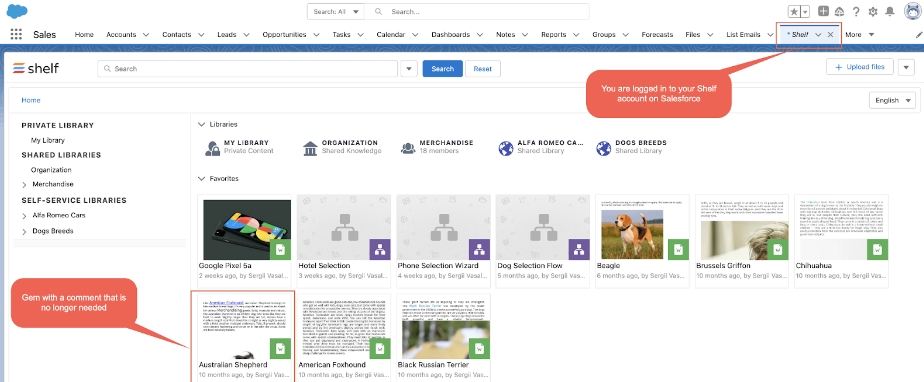Viewport: 924px width, 382px height.
Task: Open the English language dropdown
Action: tap(892, 100)
